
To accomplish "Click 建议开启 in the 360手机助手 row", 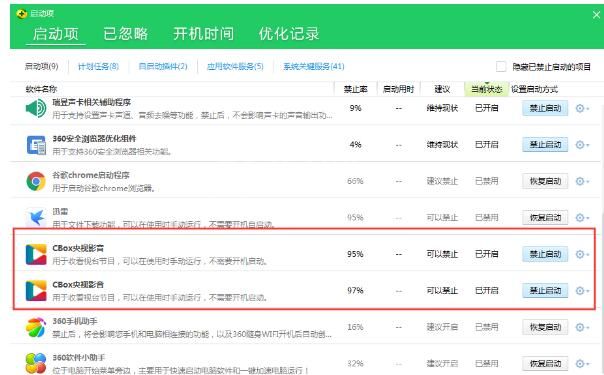I will (442, 327).
